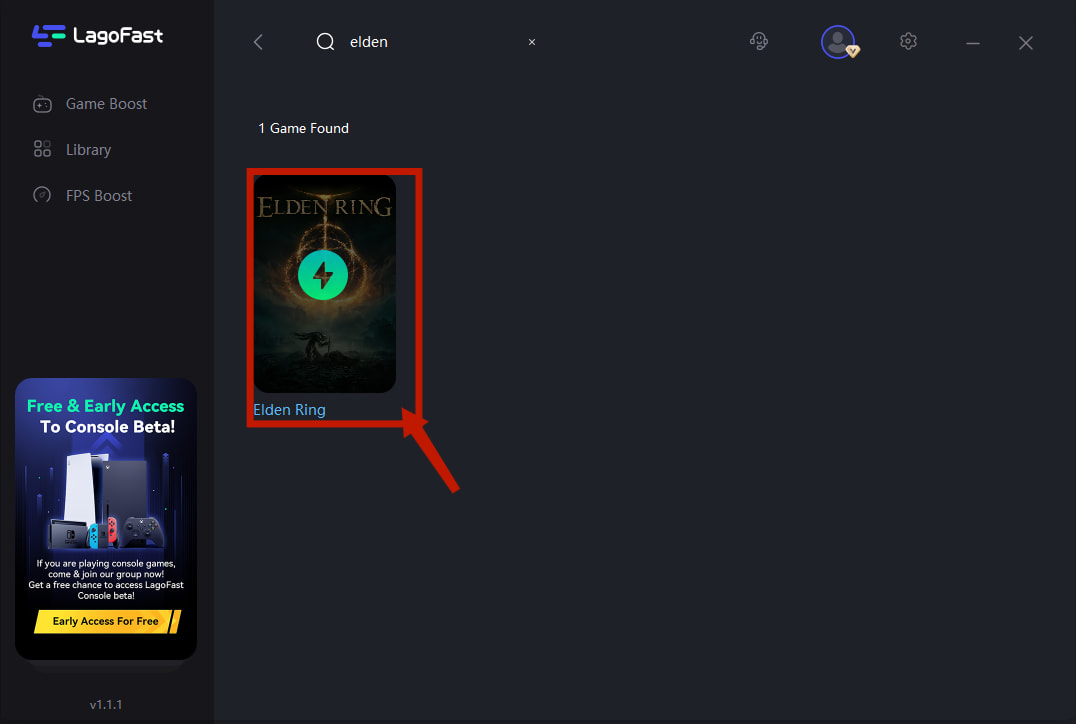Open customer support via headset icon

click(x=759, y=41)
